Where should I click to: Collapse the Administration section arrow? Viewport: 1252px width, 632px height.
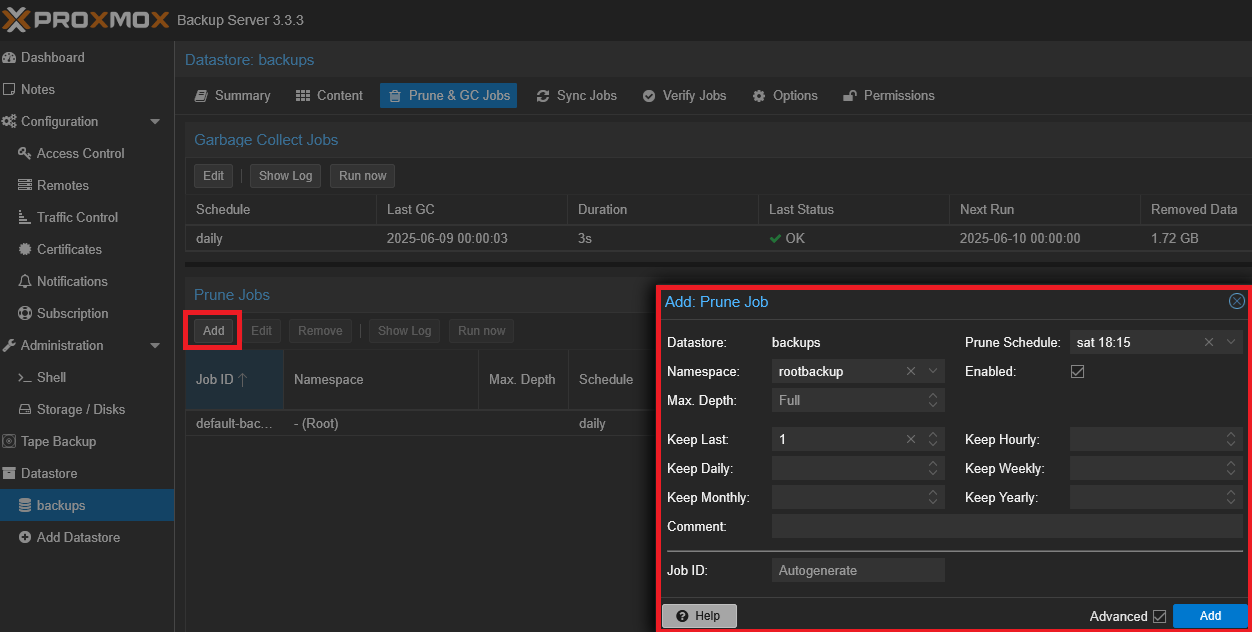(155, 346)
